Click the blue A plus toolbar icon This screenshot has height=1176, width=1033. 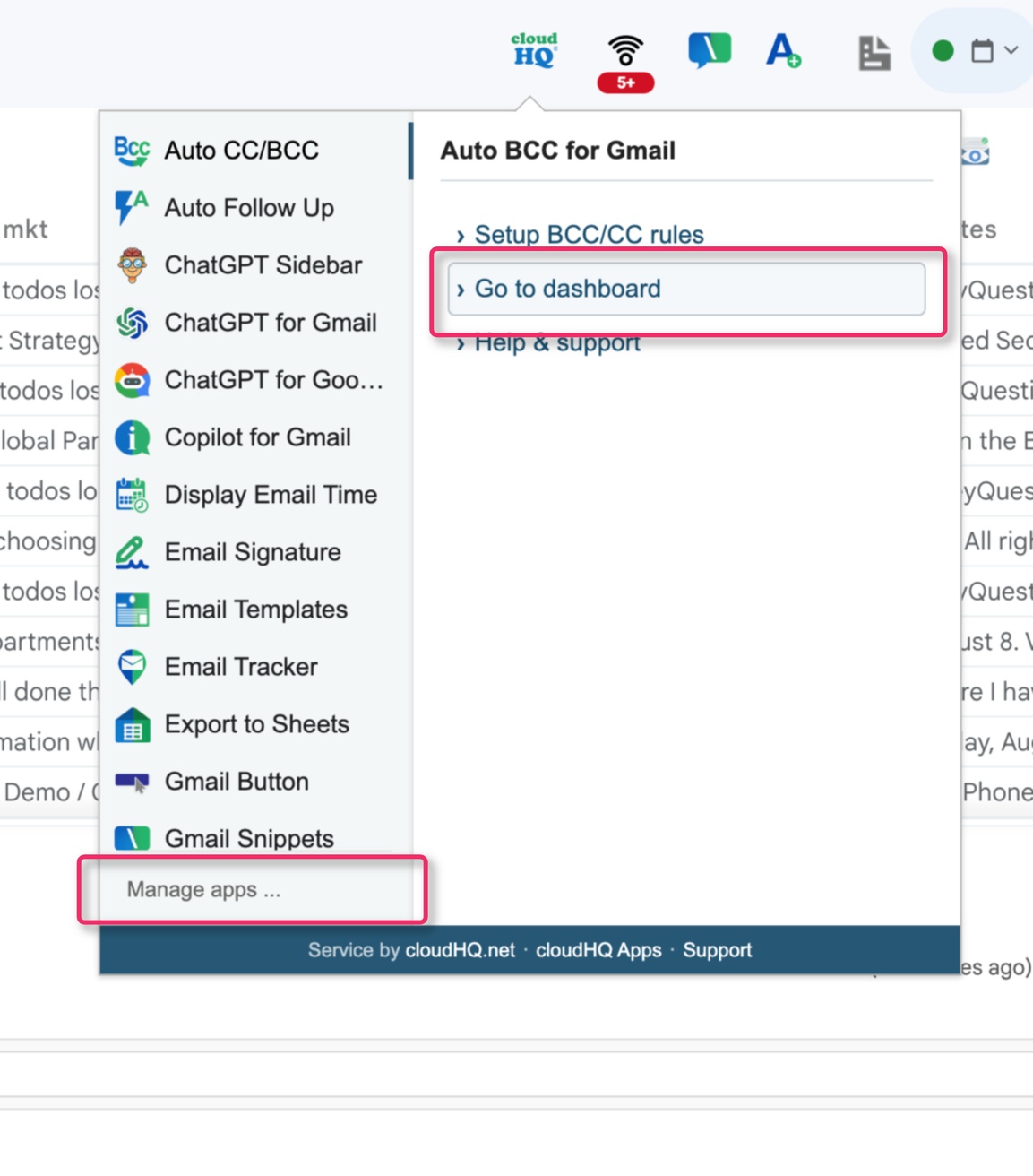point(783,50)
